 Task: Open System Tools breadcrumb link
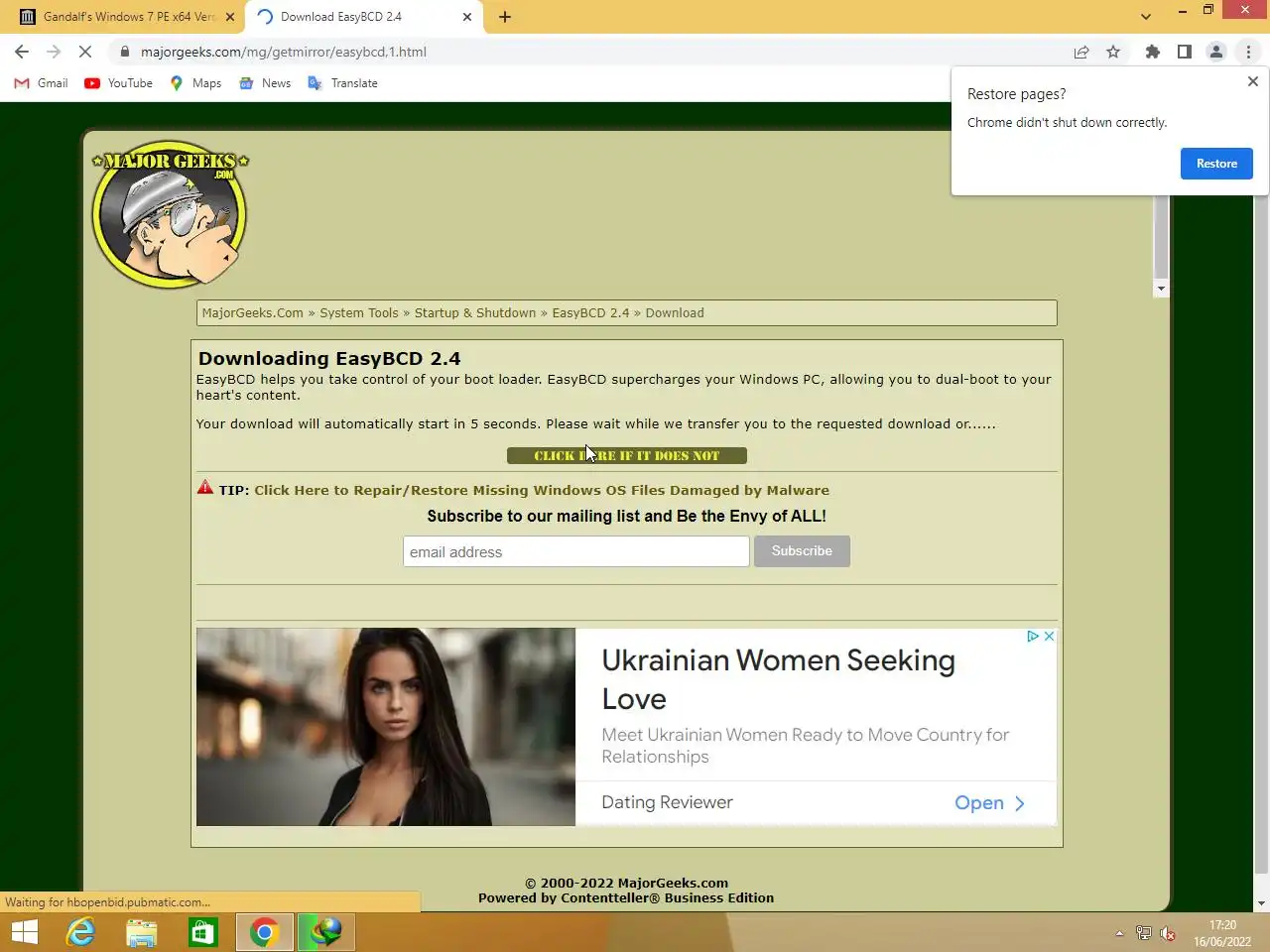tap(359, 312)
